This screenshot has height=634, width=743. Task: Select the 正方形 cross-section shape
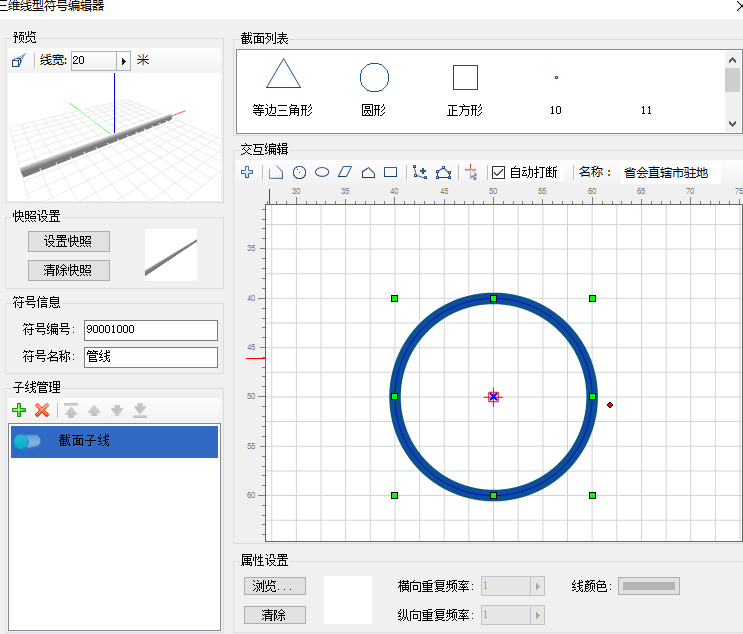pyautogui.click(x=465, y=90)
